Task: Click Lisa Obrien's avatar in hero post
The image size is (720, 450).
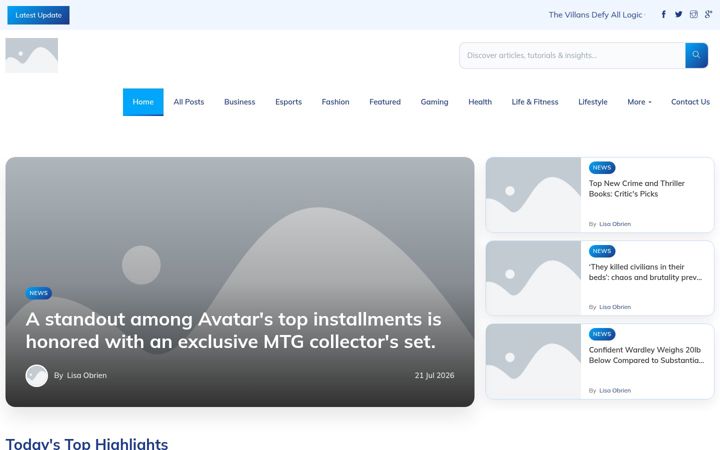Action: (x=37, y=376)
